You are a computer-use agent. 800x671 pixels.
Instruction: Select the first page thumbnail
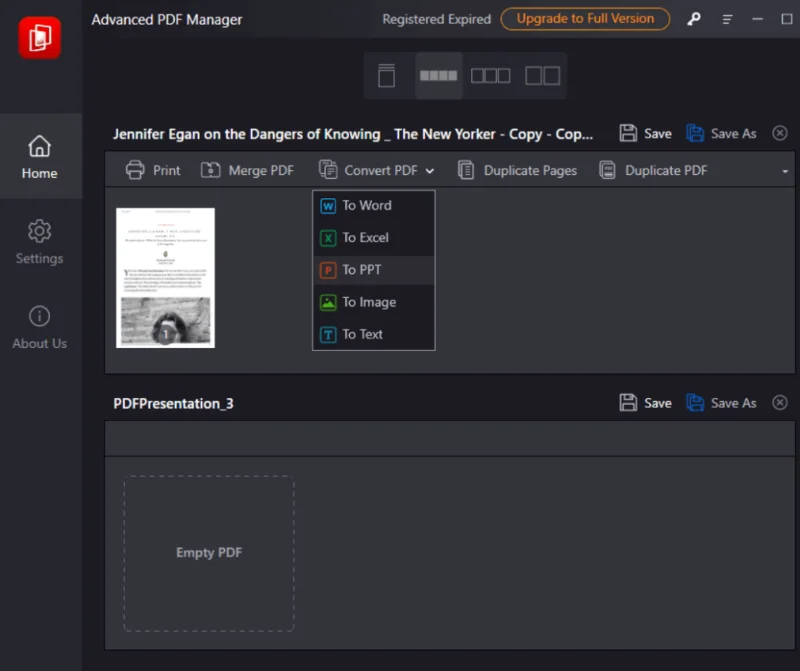coord(165,277)
